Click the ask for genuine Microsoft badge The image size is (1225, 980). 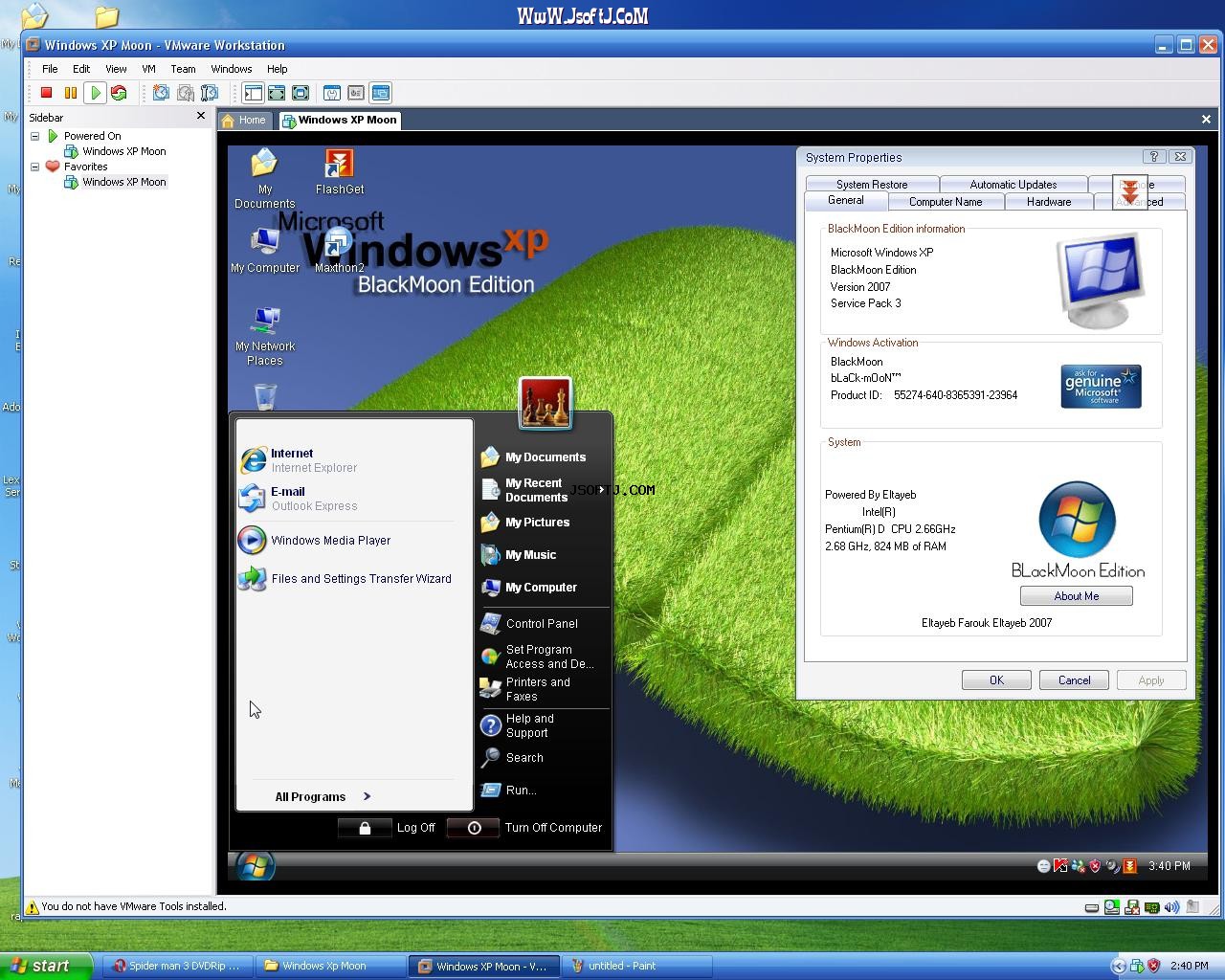pyautogui.click(x=1101, y=386)
